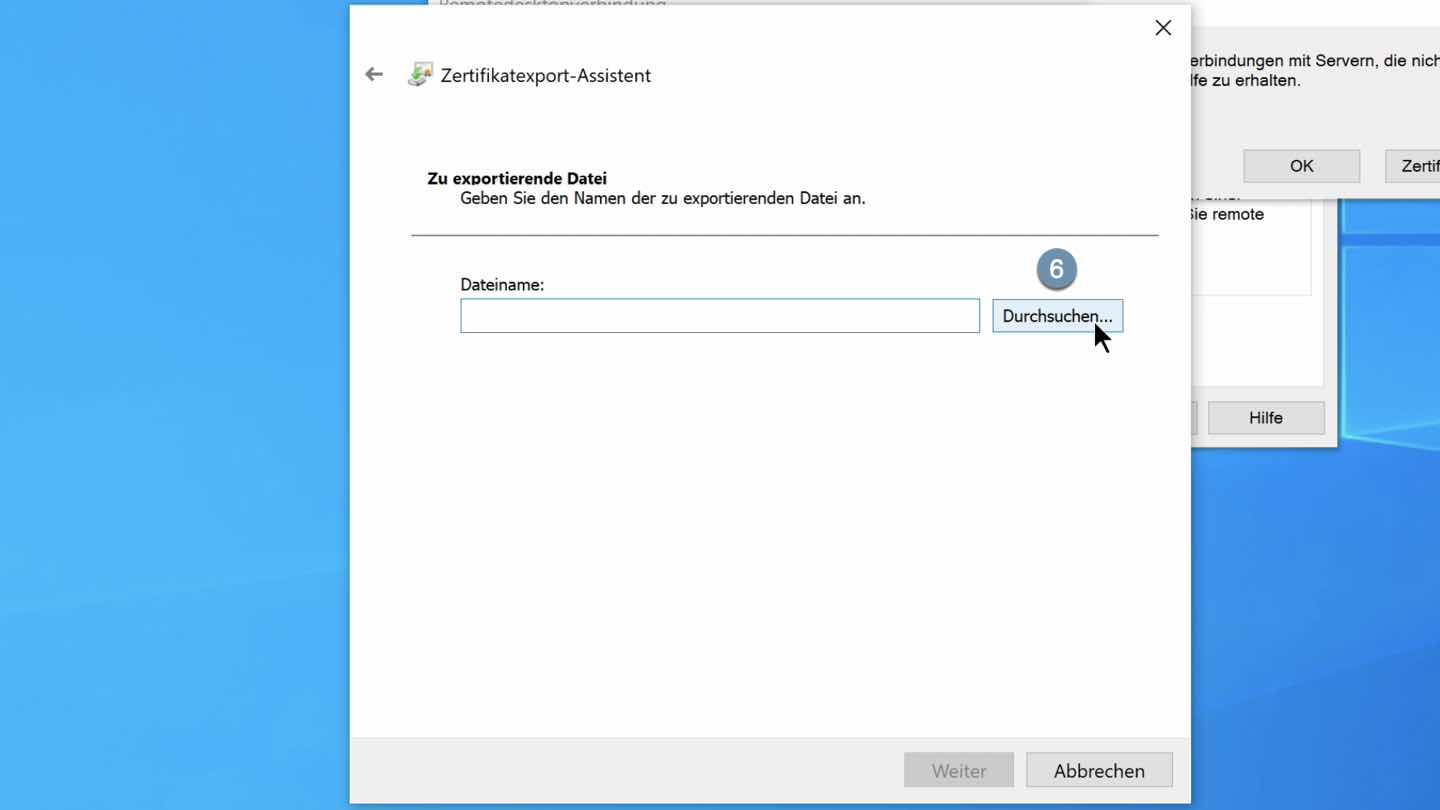The image size is (1440, 810).
Task: Close the Zertifikatexport-Assistent window
Action: pyautogui.click(x=1163, y=28)
